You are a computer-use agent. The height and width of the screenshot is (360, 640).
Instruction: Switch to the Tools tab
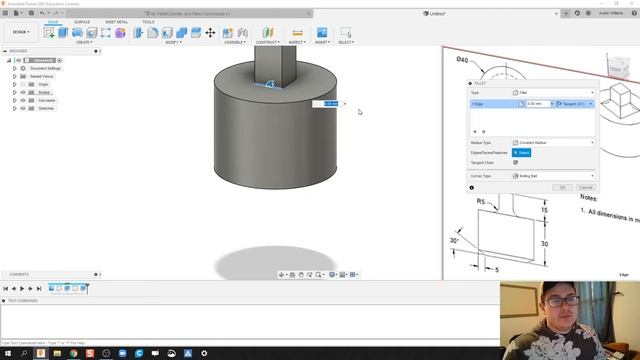coord(148,22)
